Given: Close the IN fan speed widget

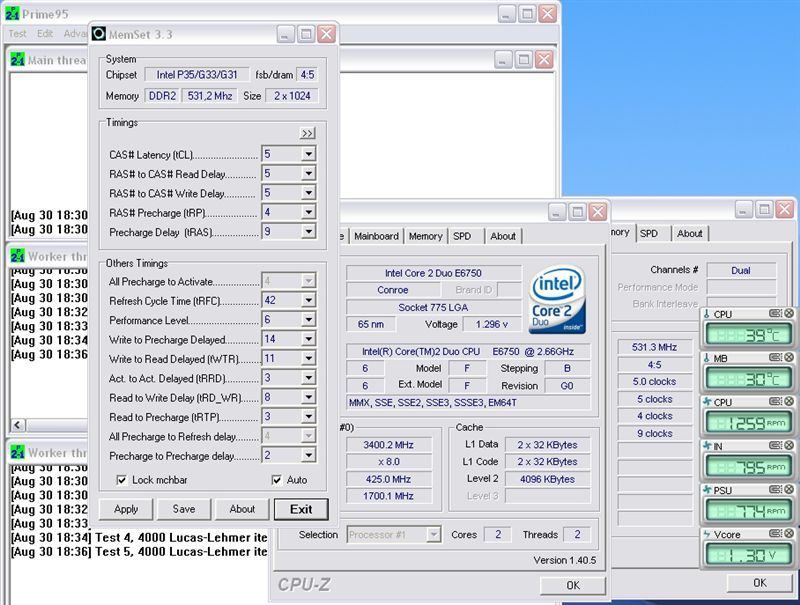Looking at the screenshot, I should [789, 445].
